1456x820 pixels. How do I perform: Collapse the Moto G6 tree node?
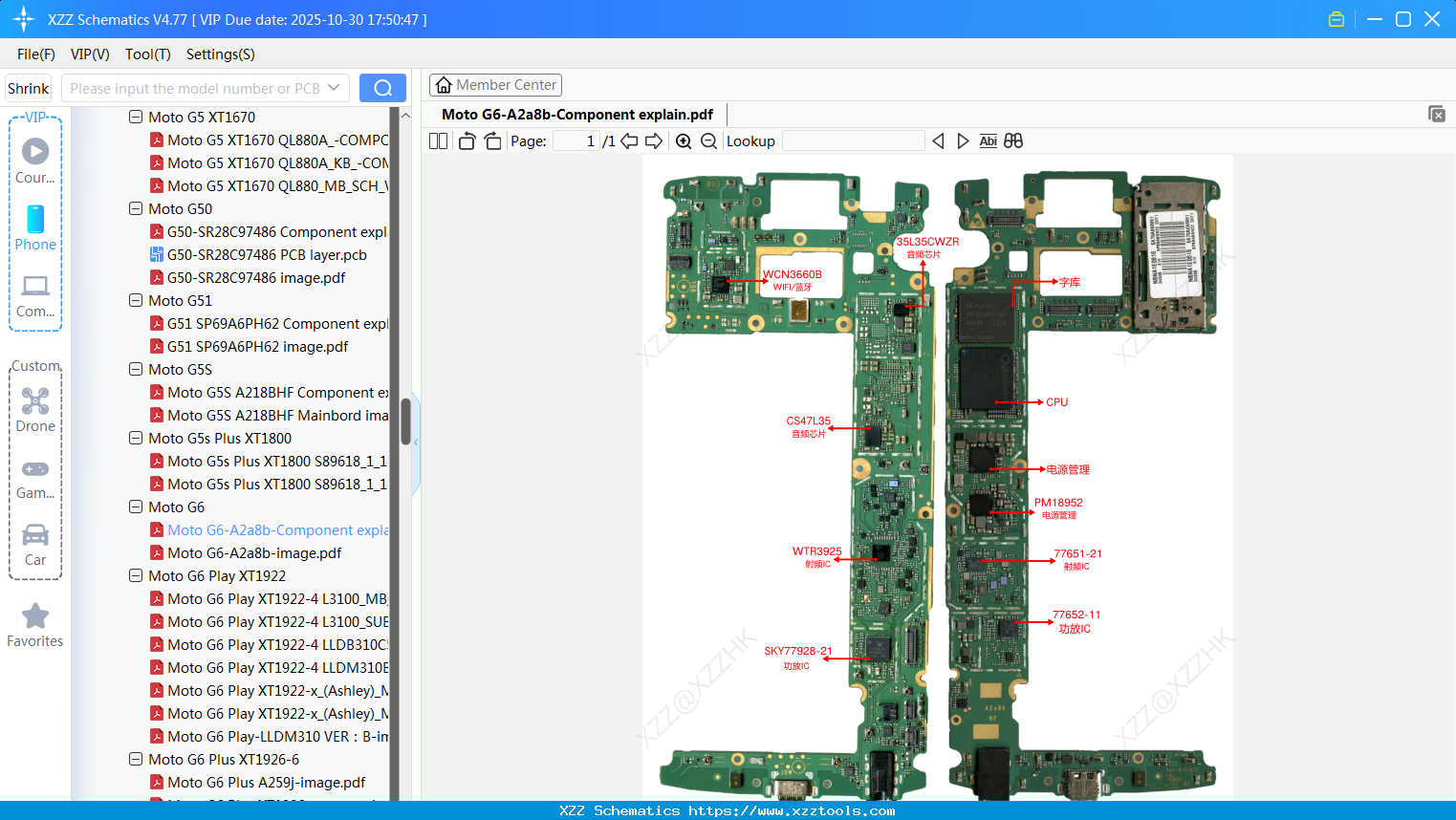pyautogui.click(x=135, y=507)
